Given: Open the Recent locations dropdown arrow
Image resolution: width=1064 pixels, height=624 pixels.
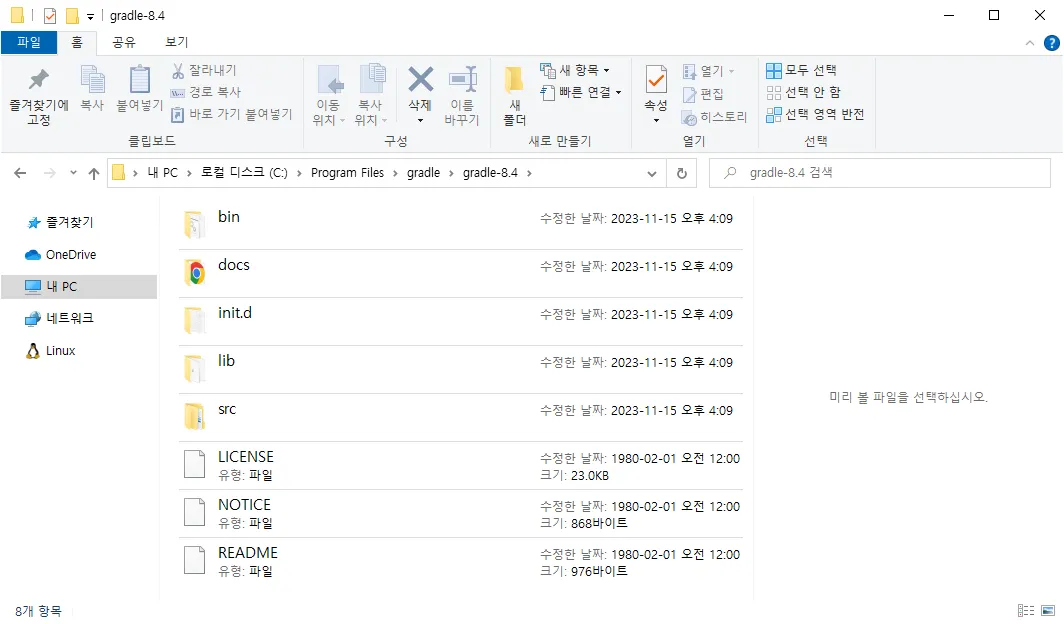Looking at the screenshot, I should point(73,173).
